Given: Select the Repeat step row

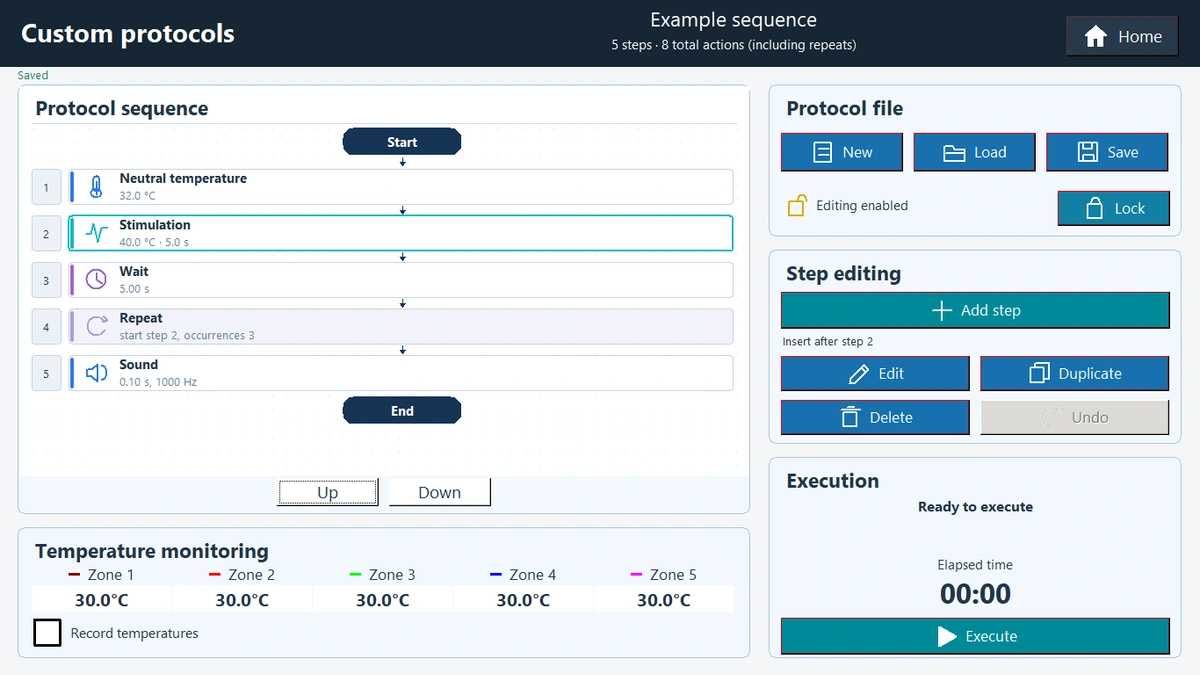Looking at the screenshot, I should coord(401,326).
